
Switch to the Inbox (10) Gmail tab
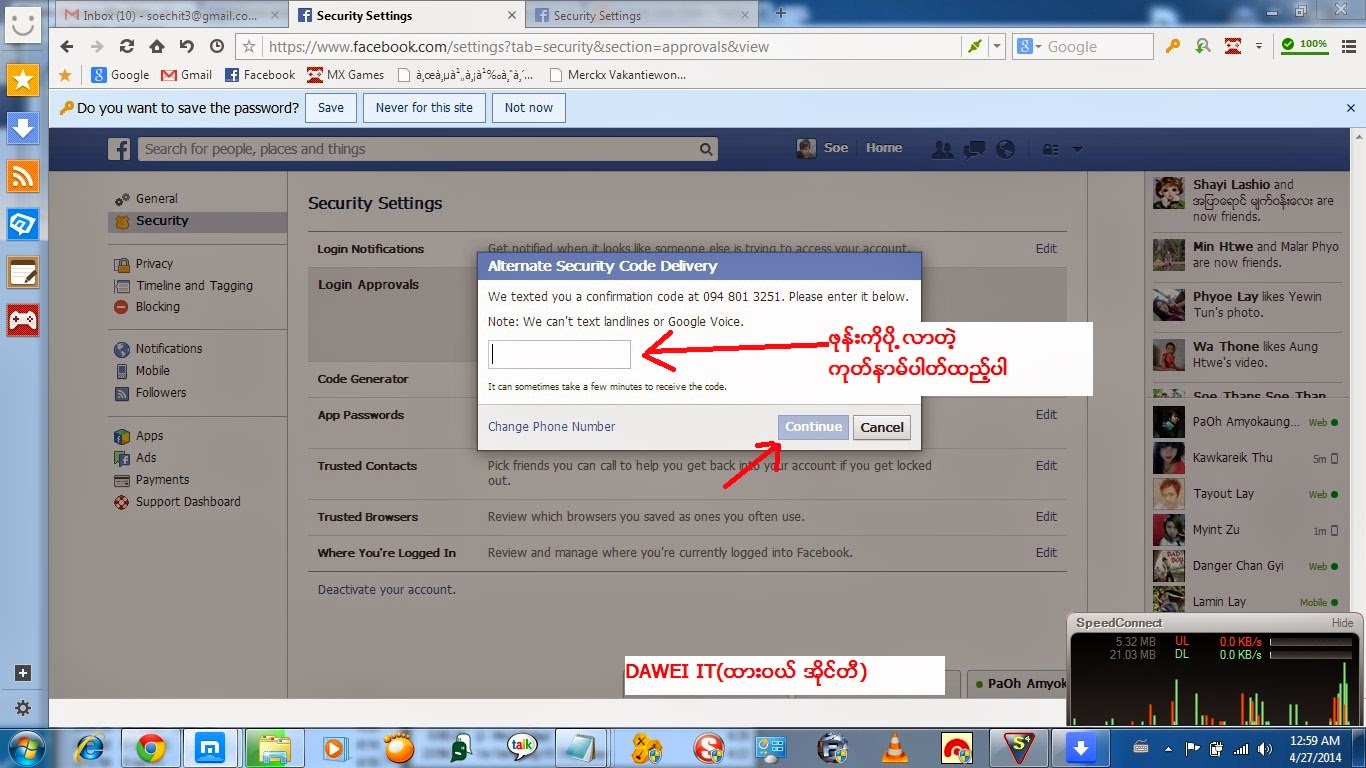(x=169, y=15)
